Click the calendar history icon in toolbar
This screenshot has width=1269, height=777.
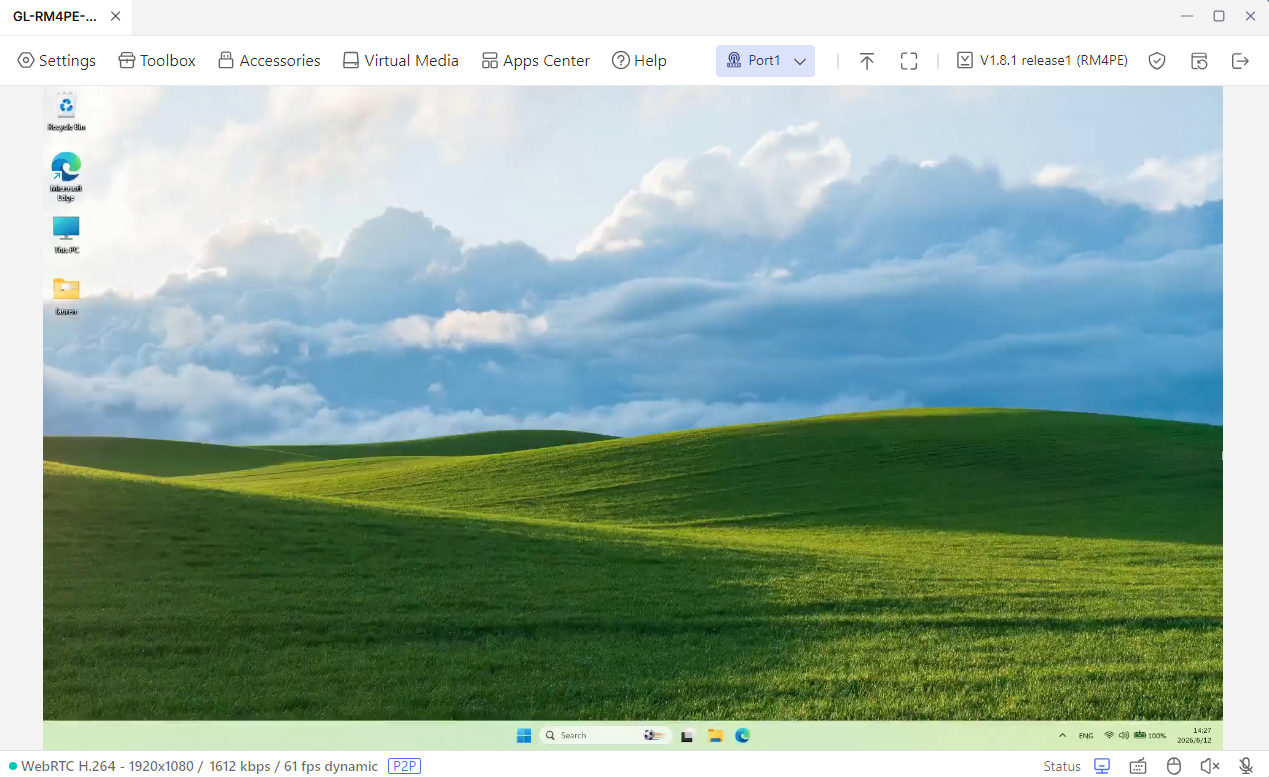[x=1199, y=61]
